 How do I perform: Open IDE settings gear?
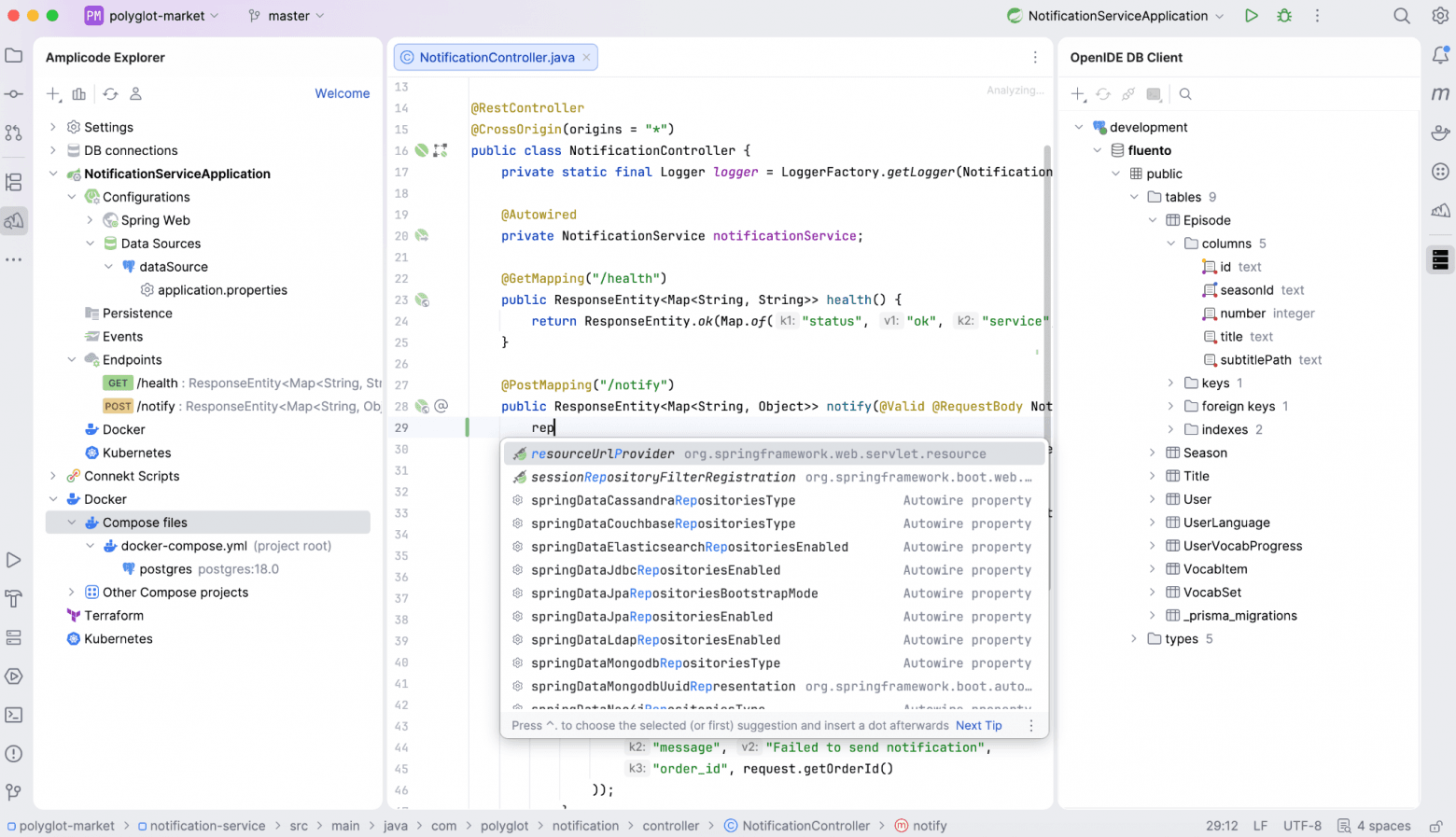click(x=1440, y=16)
